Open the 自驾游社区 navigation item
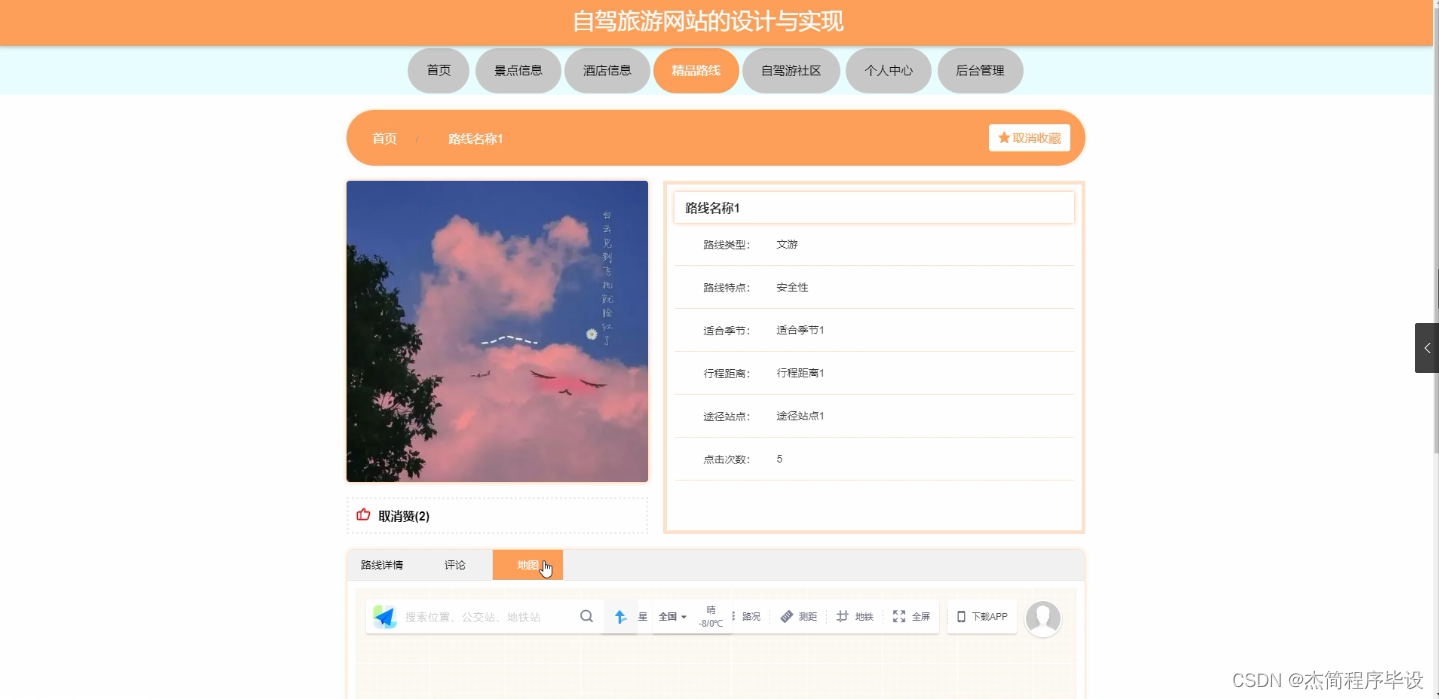This screenshot has width=1439, height=699. pos(790,70)
